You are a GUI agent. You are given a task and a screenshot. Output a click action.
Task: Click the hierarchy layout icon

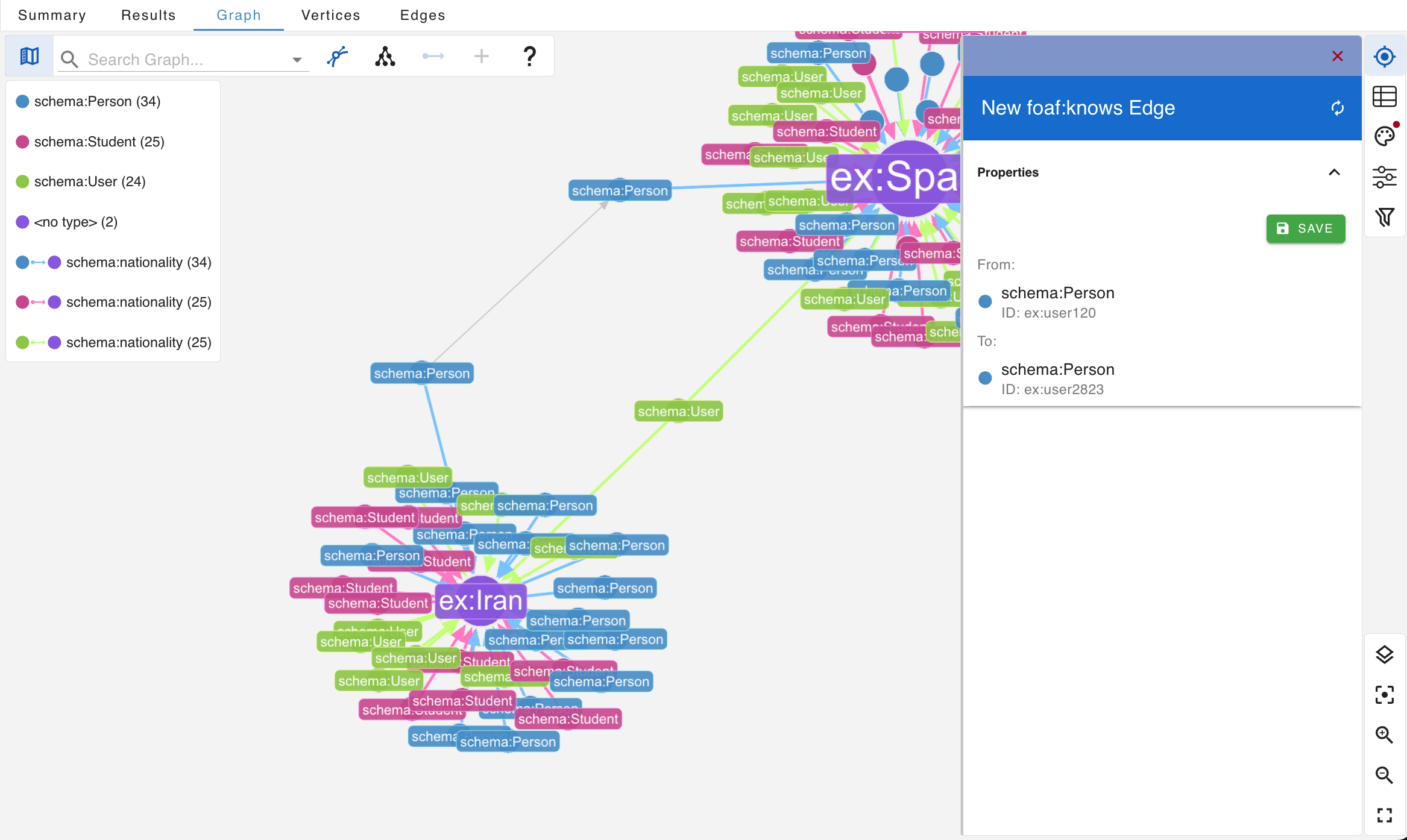pyautogui.click(x=385, y=57)
